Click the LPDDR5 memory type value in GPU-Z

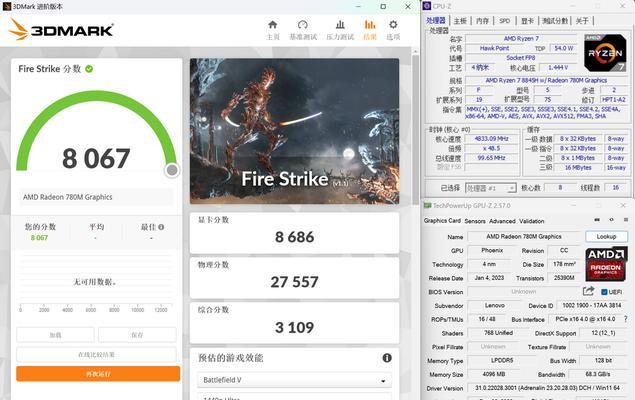(x=502, y=360)
